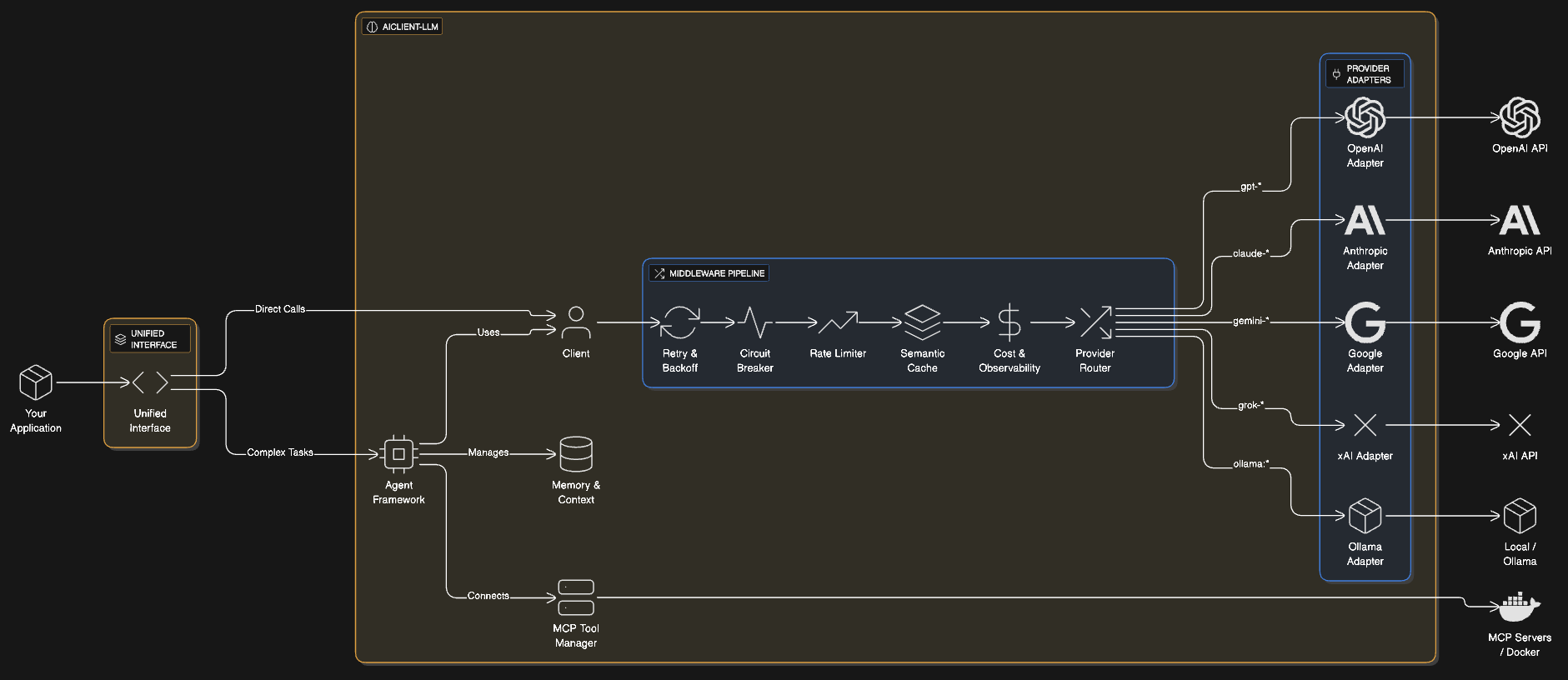Click the Google Adapter G logo
Image resolution: width=1568 pixels, height=680 pixels.
(1365, 322)
